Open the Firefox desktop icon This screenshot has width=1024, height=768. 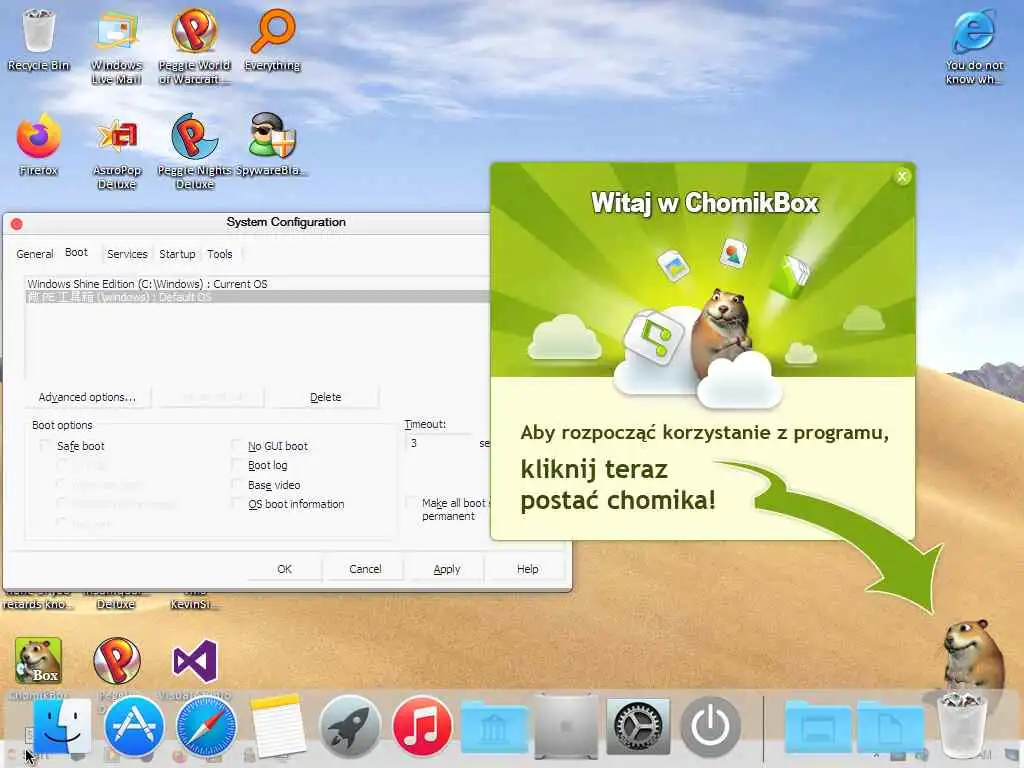coord(39,144)
